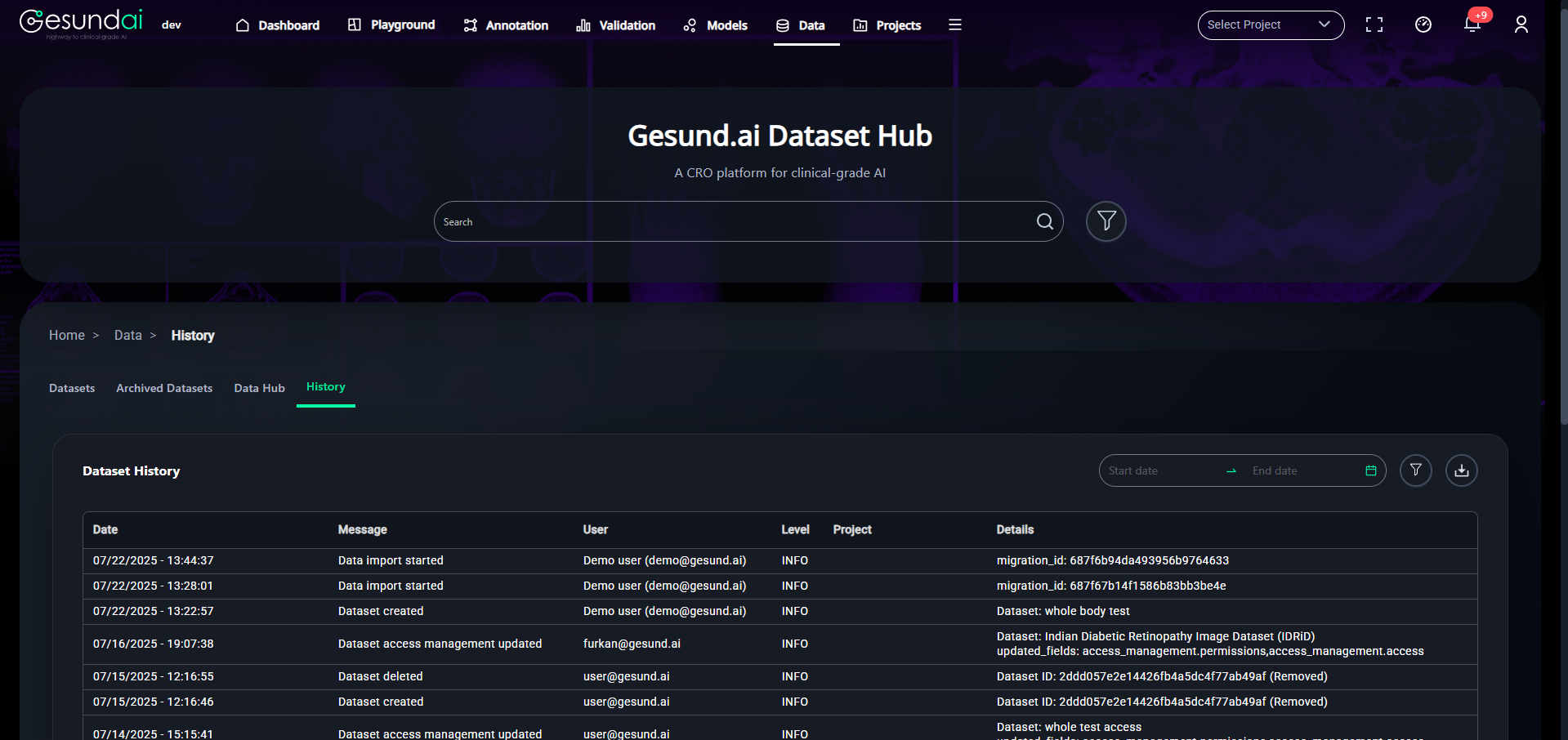Download the dataset history
1568x740 pixels.
point(1462,470)
